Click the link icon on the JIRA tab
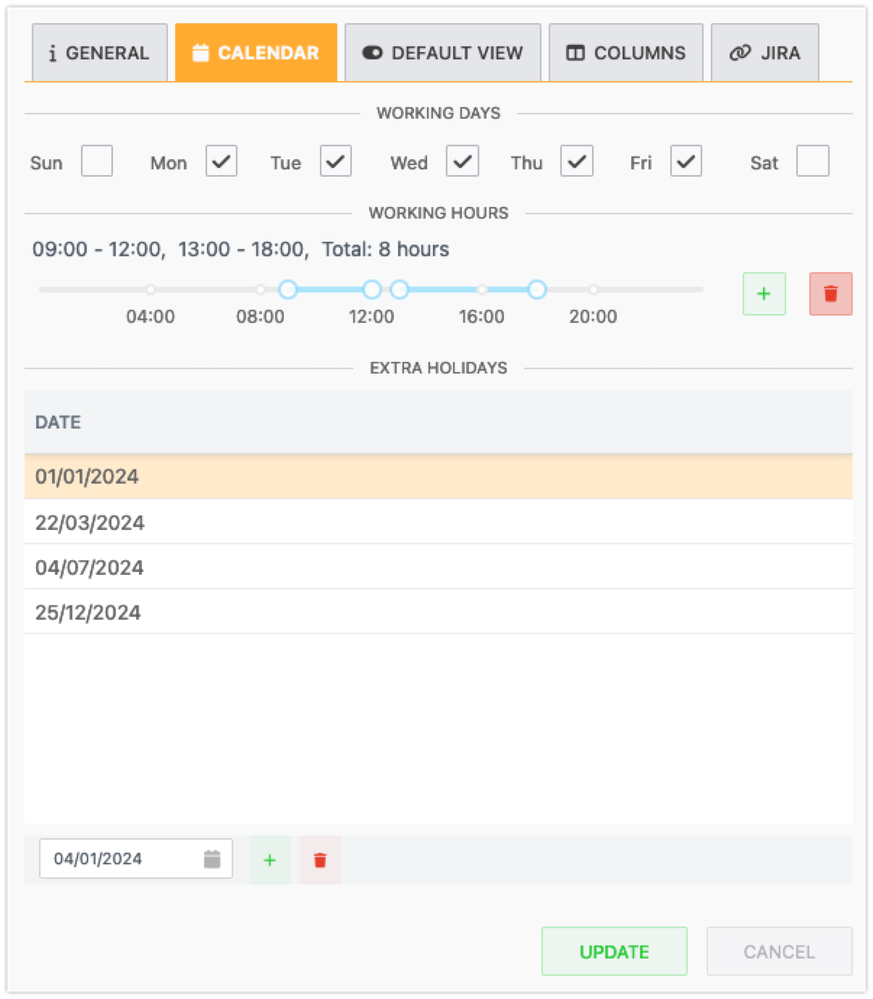The image size is (873, 999). click(738, 52)
